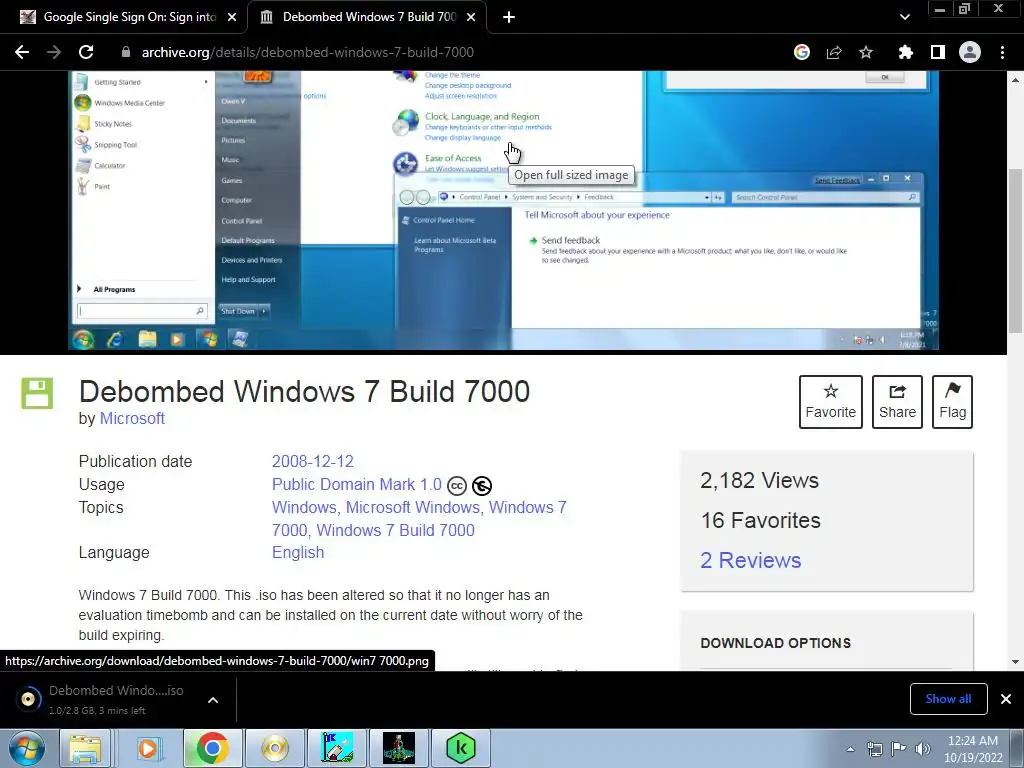Open the Action Center flag icon
Viewport: 1024px width, 768px height.
pyautogui.click(x=899, y=749)
